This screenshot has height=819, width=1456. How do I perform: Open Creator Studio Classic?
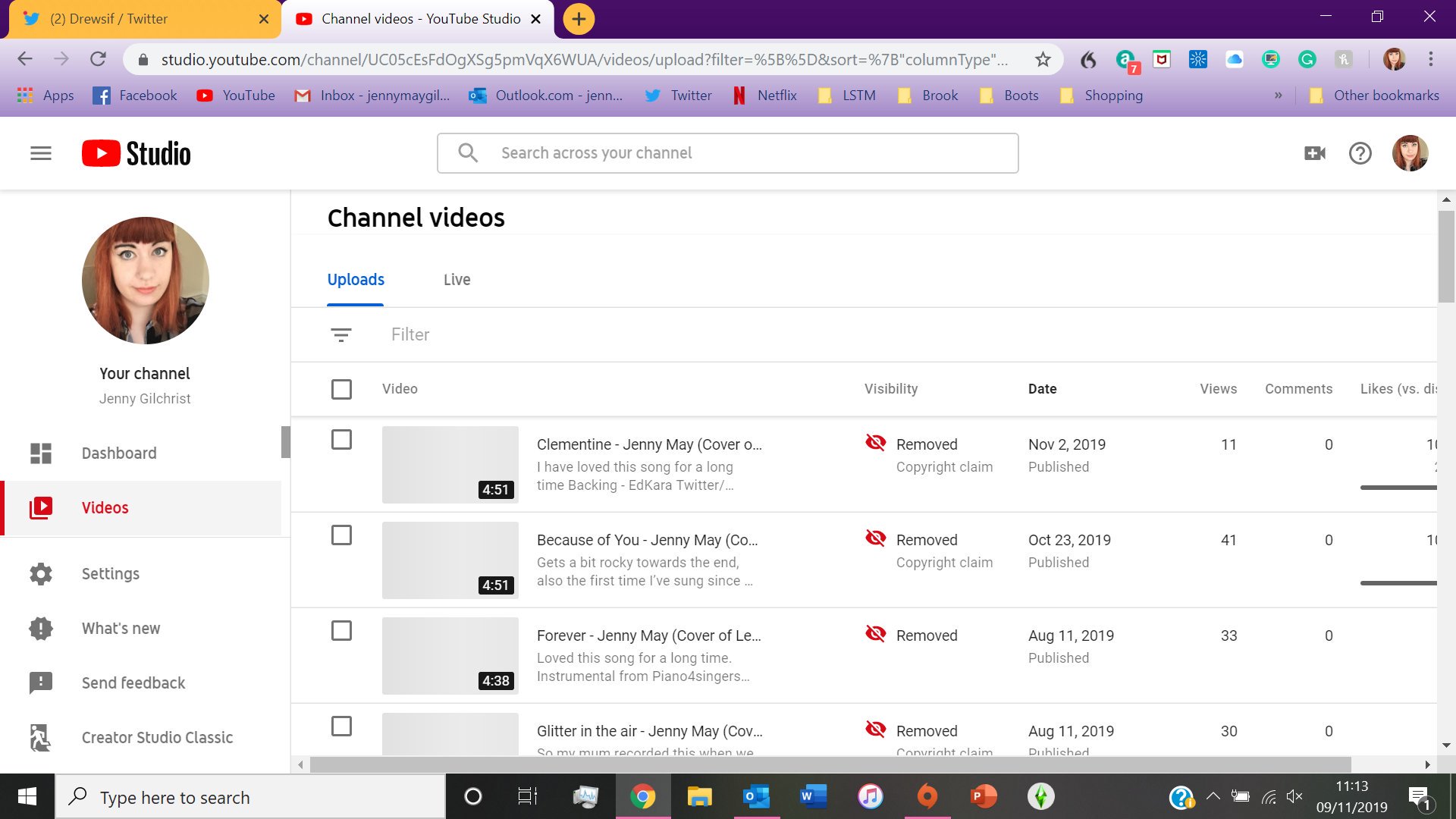[x=157, y=736]
